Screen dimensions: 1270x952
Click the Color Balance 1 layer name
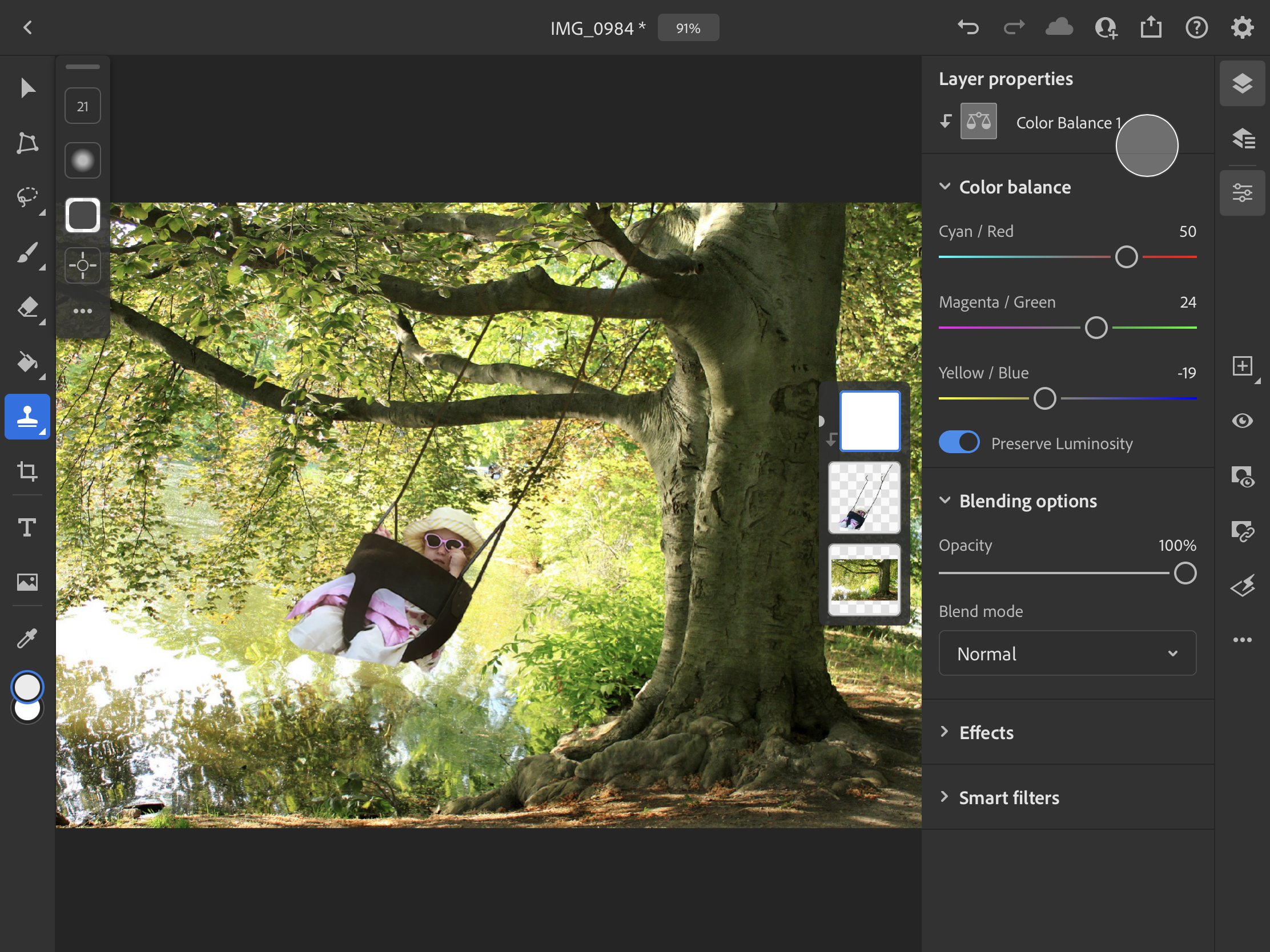(x=1068, y=122)
